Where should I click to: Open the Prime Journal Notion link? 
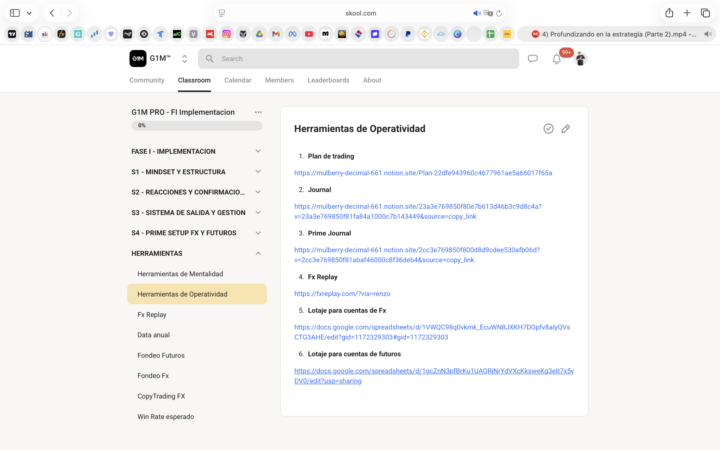[417, 255]
